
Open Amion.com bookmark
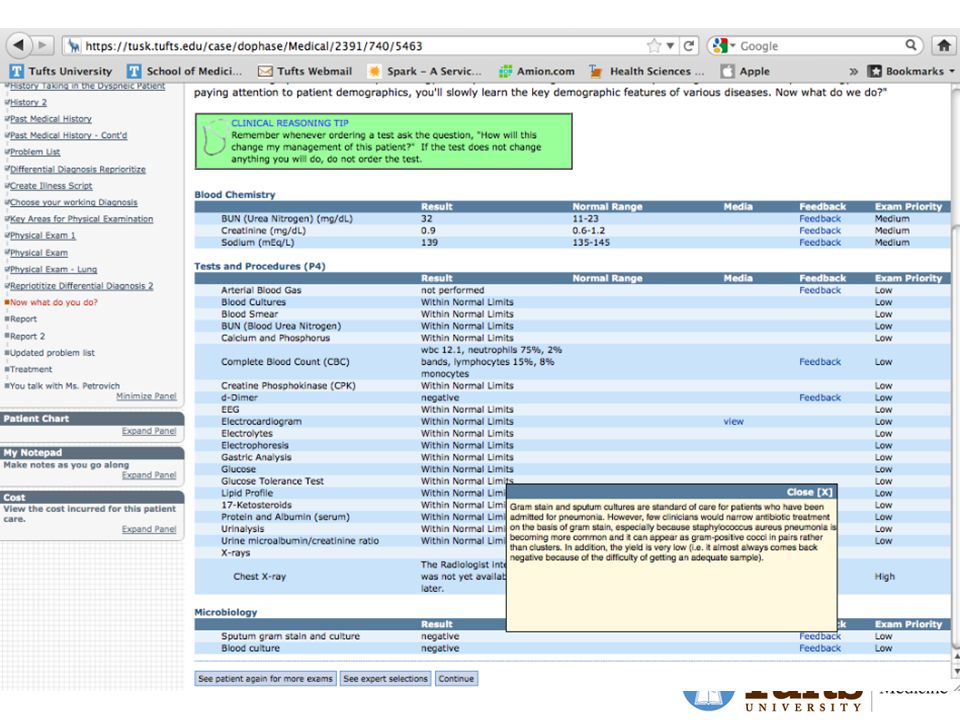pyautogui.click(x=537, y=71)
